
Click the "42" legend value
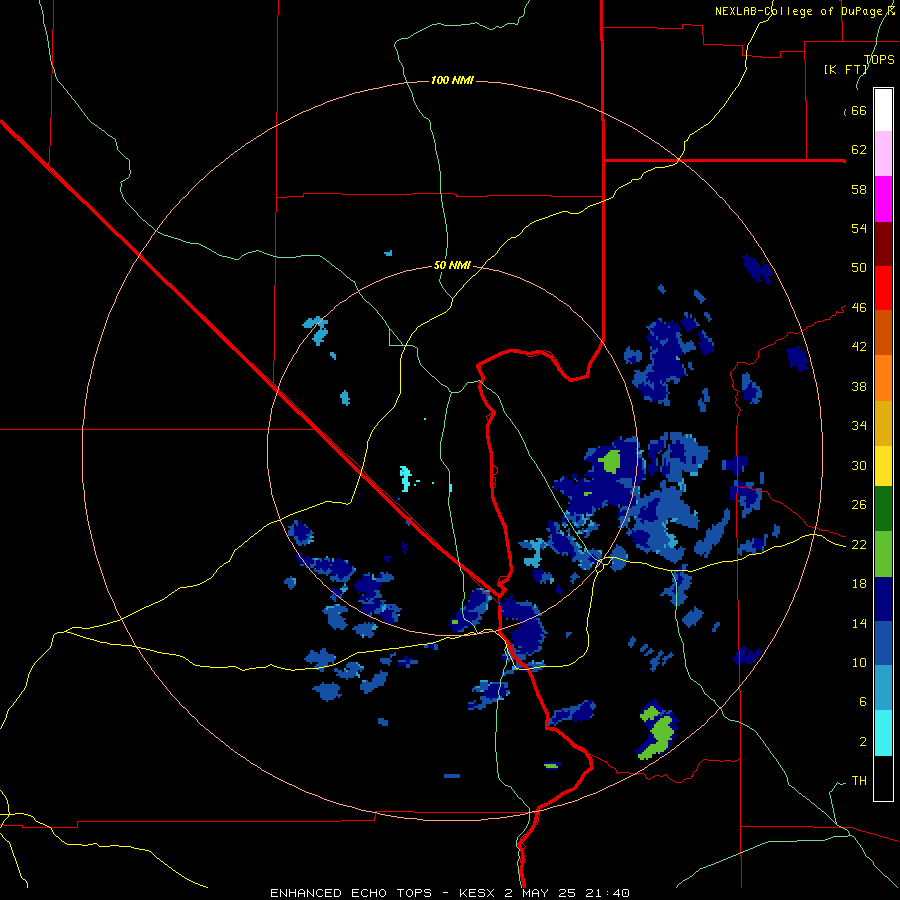pos(859,347)
